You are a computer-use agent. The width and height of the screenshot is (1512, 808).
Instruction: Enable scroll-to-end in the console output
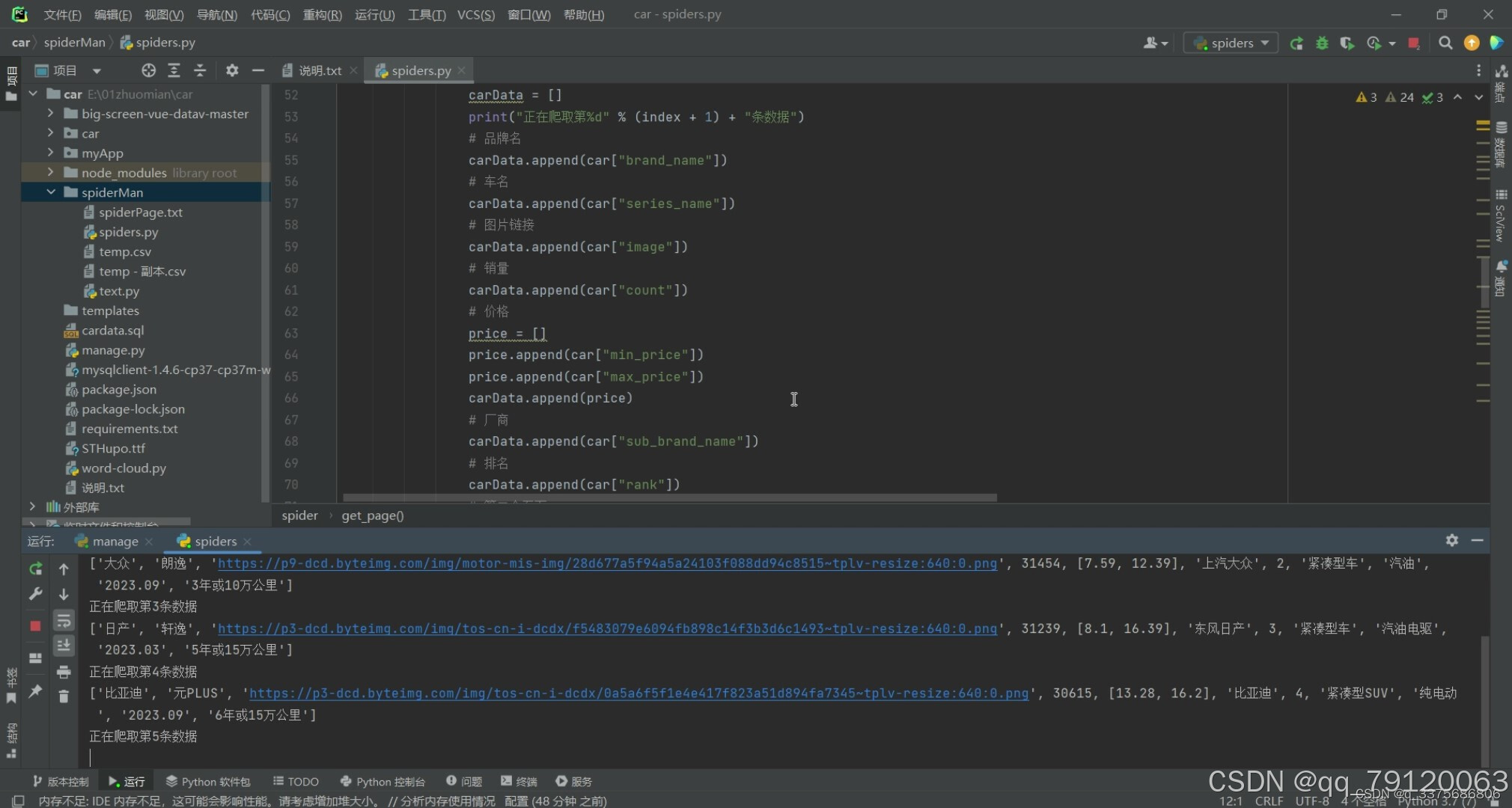point(64,645)
